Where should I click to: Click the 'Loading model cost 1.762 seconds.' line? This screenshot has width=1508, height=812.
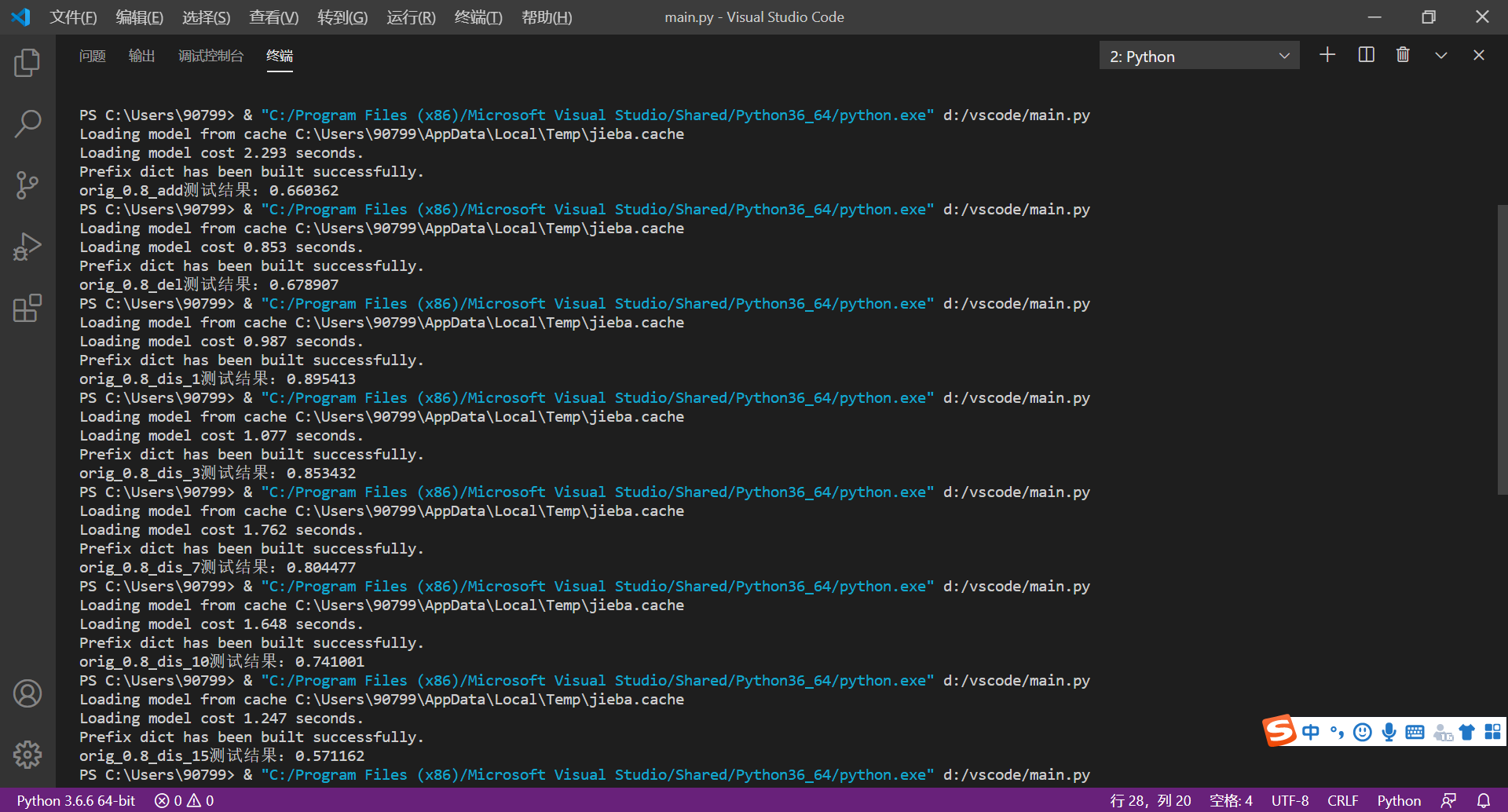[x=221, y=529]
